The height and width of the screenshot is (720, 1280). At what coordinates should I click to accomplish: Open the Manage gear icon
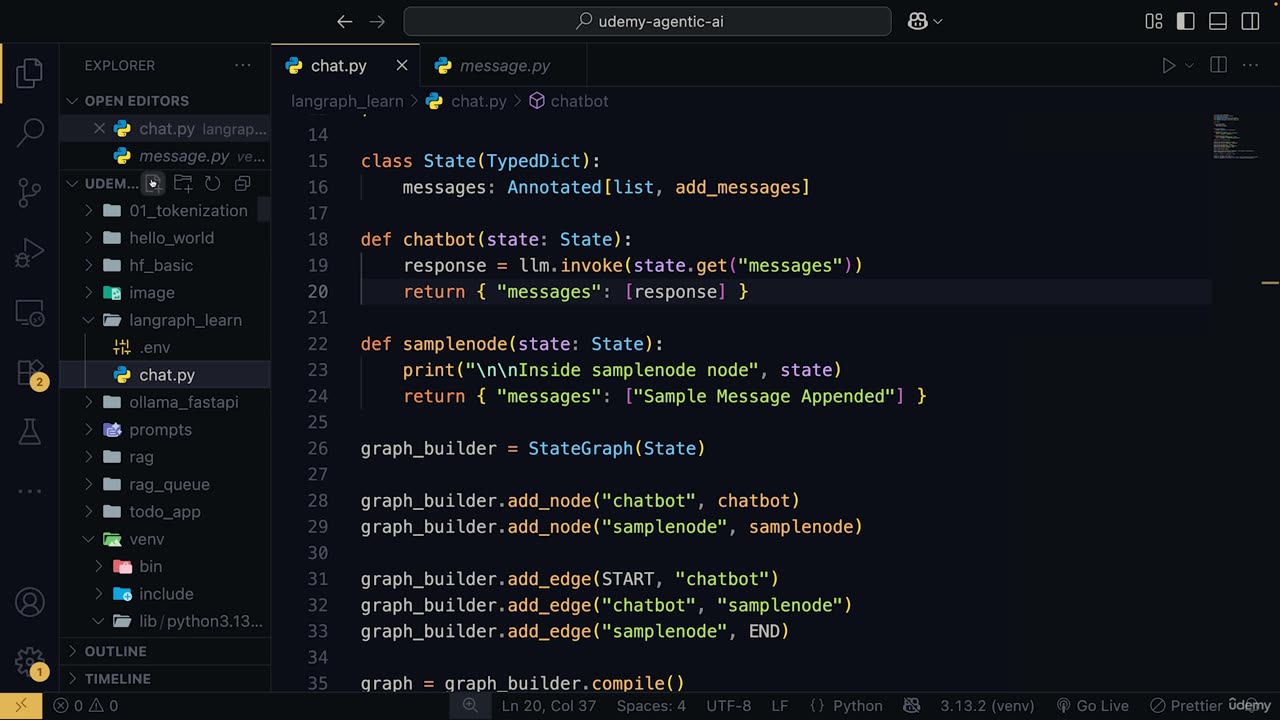click(30, 663)
